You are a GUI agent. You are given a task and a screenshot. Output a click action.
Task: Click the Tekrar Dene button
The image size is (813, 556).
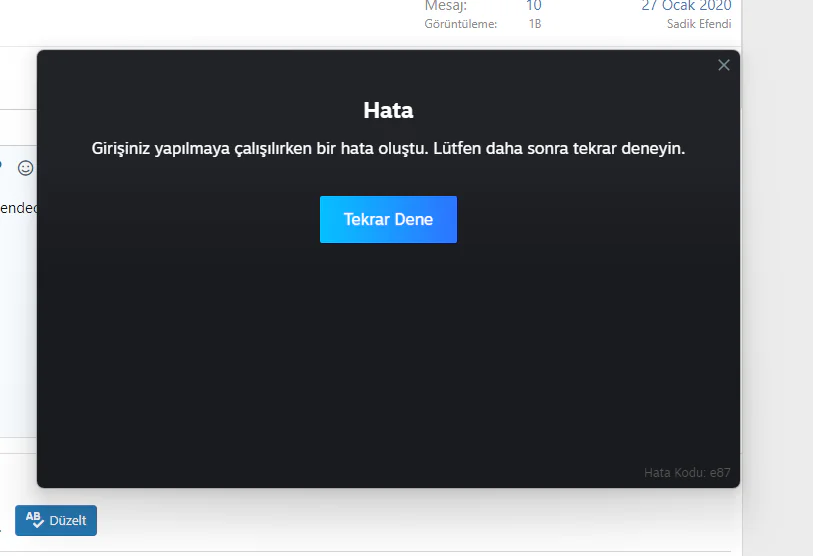pyautogui.click(x=388, y=219)
